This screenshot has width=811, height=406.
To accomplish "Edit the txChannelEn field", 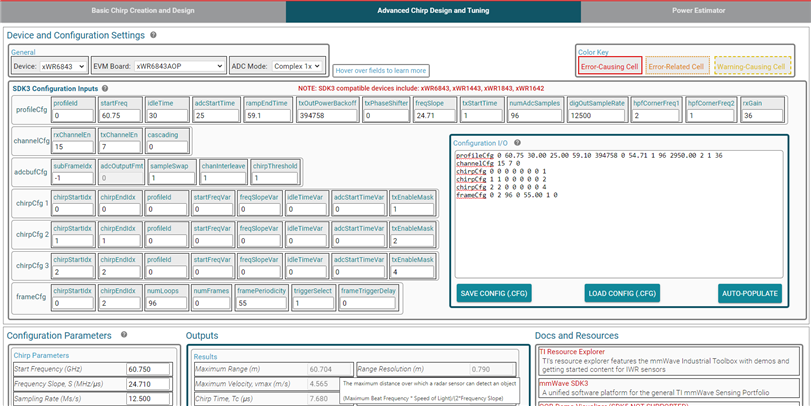I will [119, 147].
